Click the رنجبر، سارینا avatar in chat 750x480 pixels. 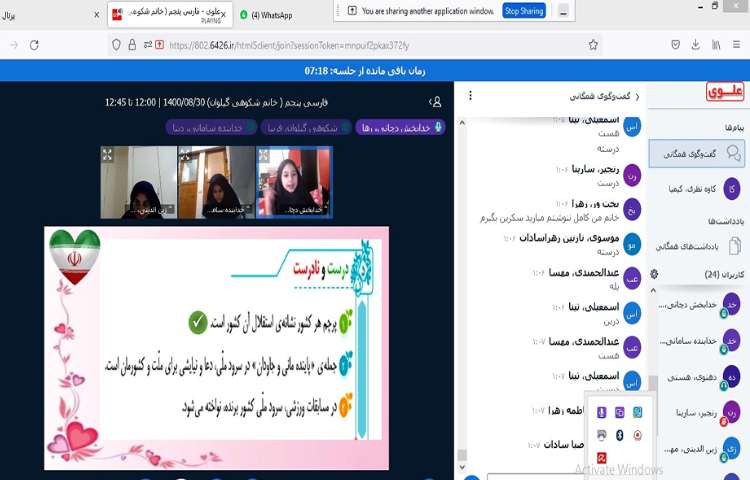coord(632,175)
